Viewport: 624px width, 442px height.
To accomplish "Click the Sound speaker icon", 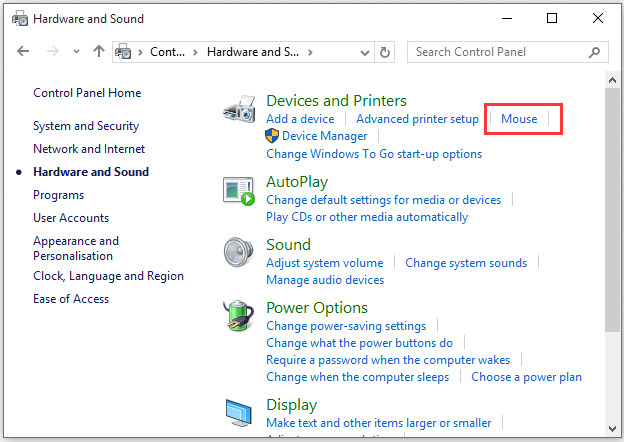I will (x=238, y=252).
